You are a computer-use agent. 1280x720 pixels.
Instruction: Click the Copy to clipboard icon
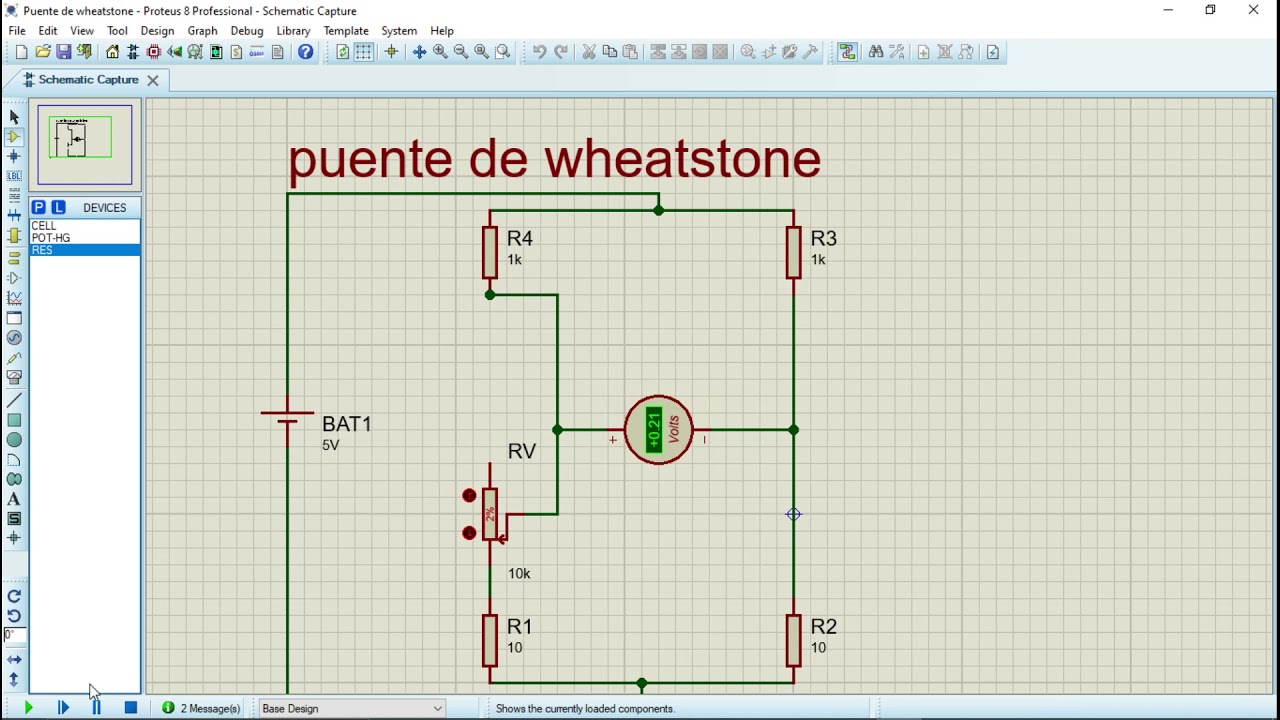609,52
